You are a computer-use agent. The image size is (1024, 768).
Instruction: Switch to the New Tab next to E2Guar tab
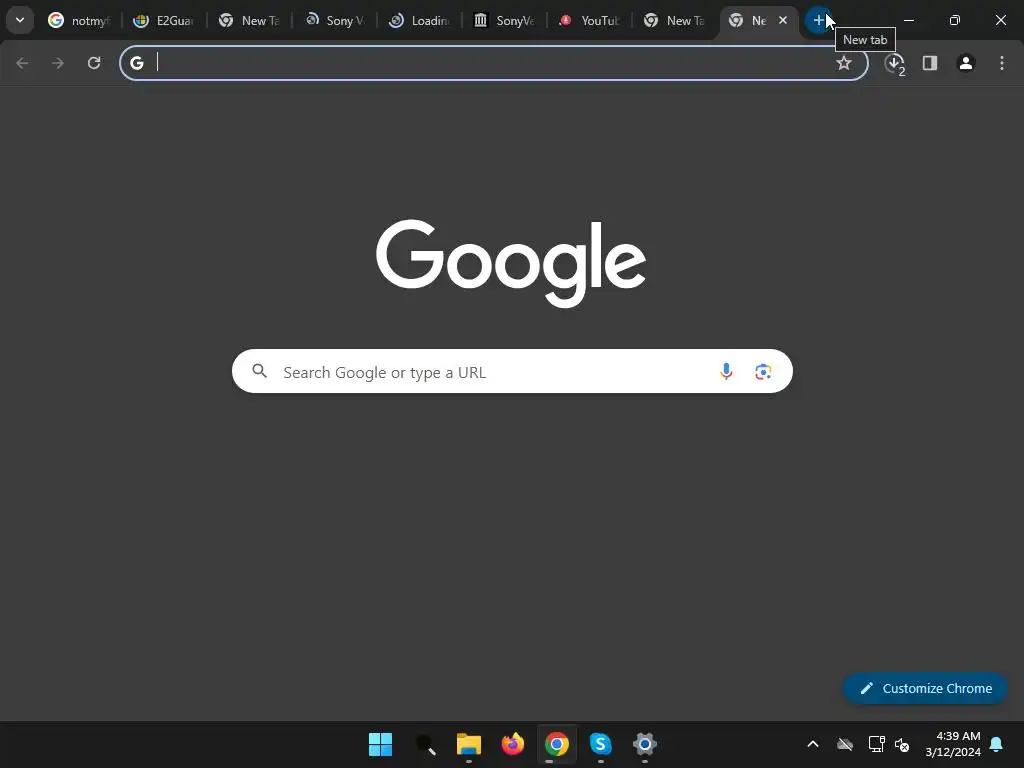(x=249, y=21)
